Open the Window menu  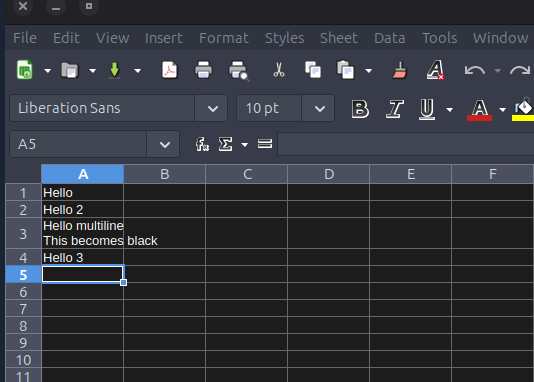[501, 38]
